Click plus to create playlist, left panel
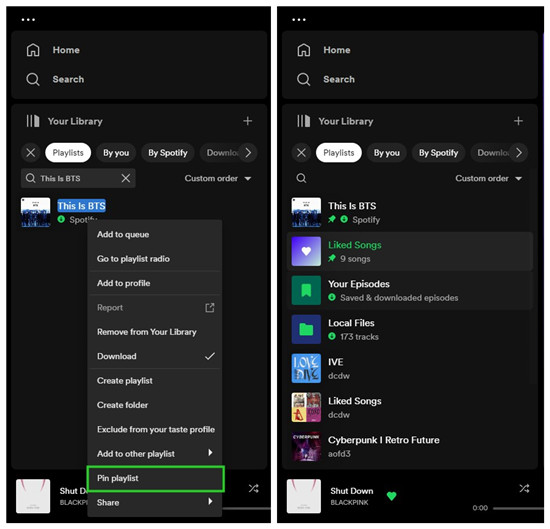550x529 pixels. point(248,121)
